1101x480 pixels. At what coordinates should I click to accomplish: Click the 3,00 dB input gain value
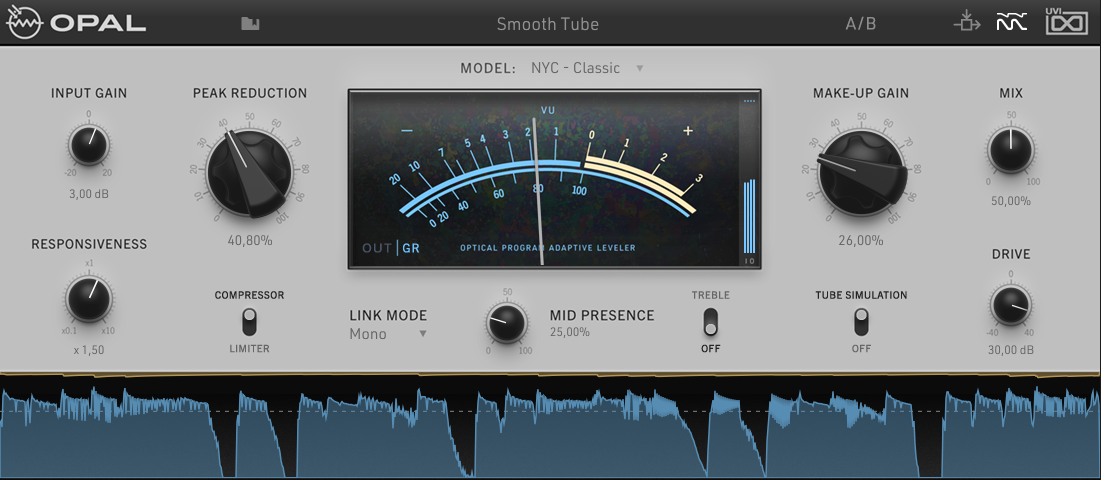point(88,194)
